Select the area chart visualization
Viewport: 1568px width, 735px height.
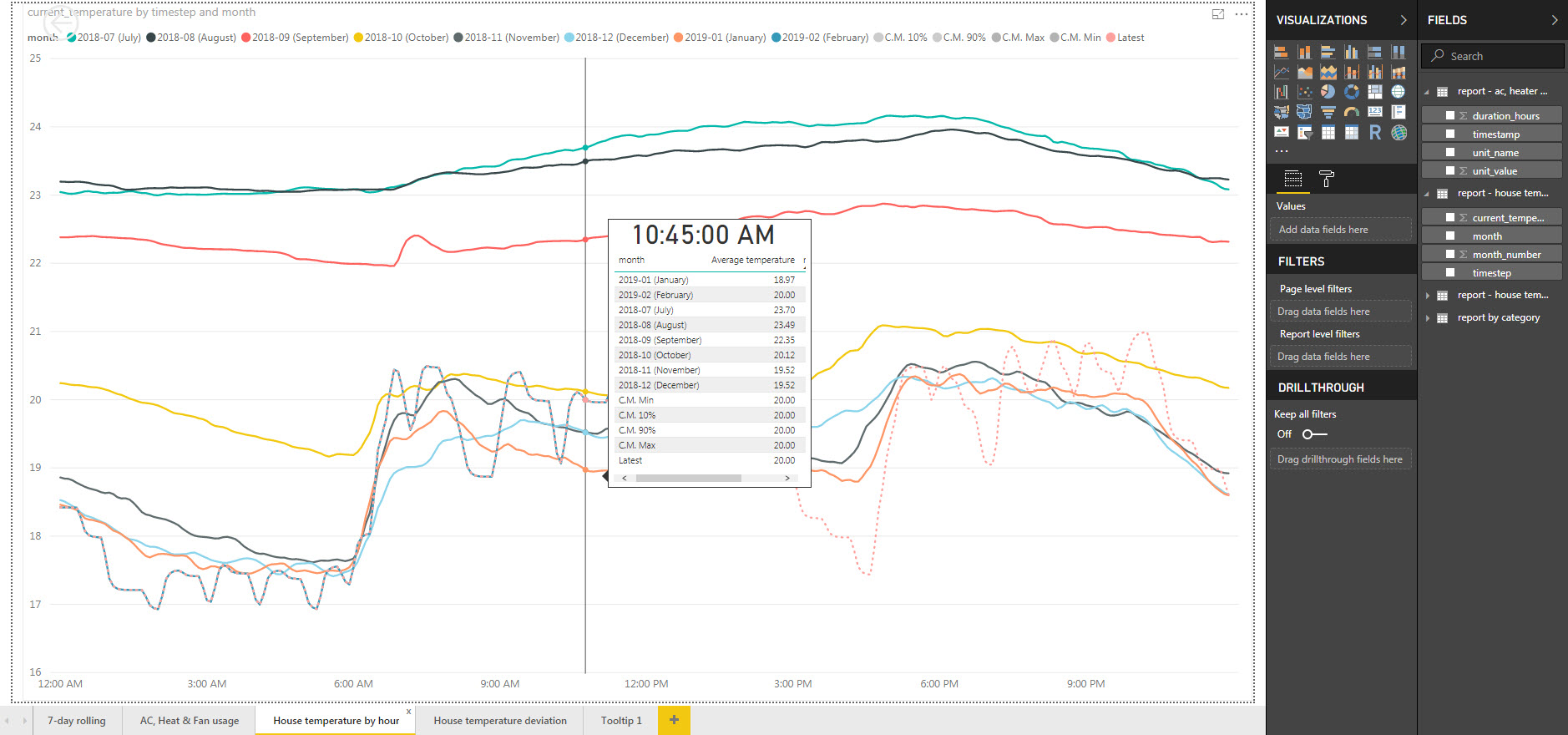[1304, 72]
